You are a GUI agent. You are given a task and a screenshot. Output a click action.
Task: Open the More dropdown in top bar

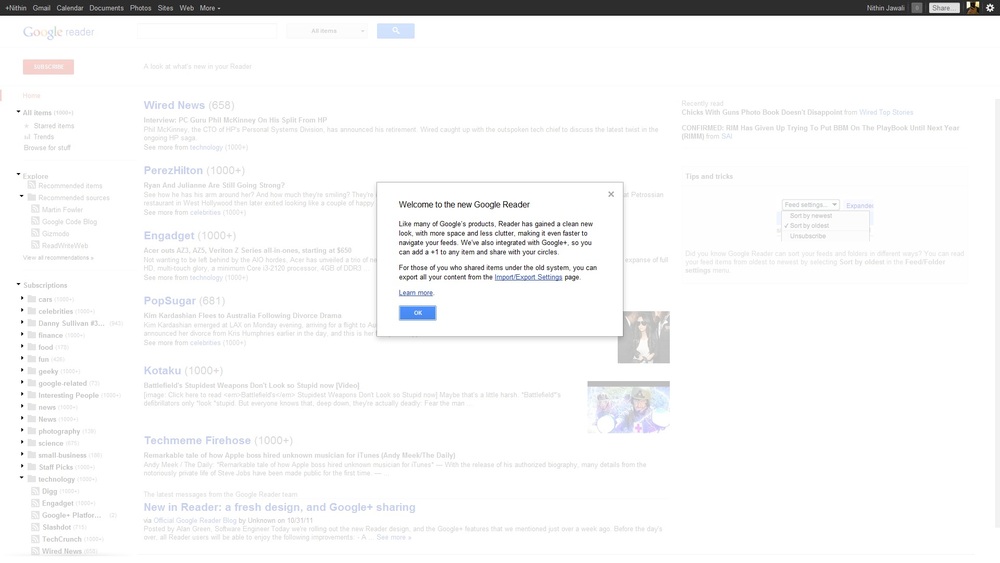click(x=210, y=8)
